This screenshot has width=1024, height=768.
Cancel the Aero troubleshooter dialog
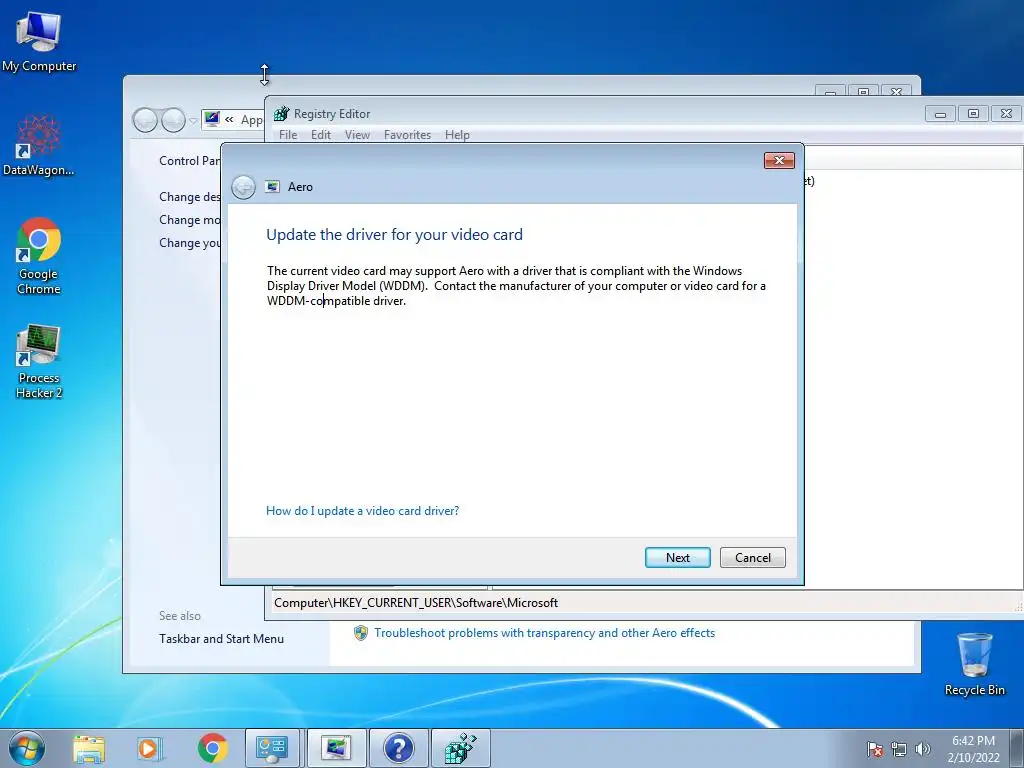752,558
